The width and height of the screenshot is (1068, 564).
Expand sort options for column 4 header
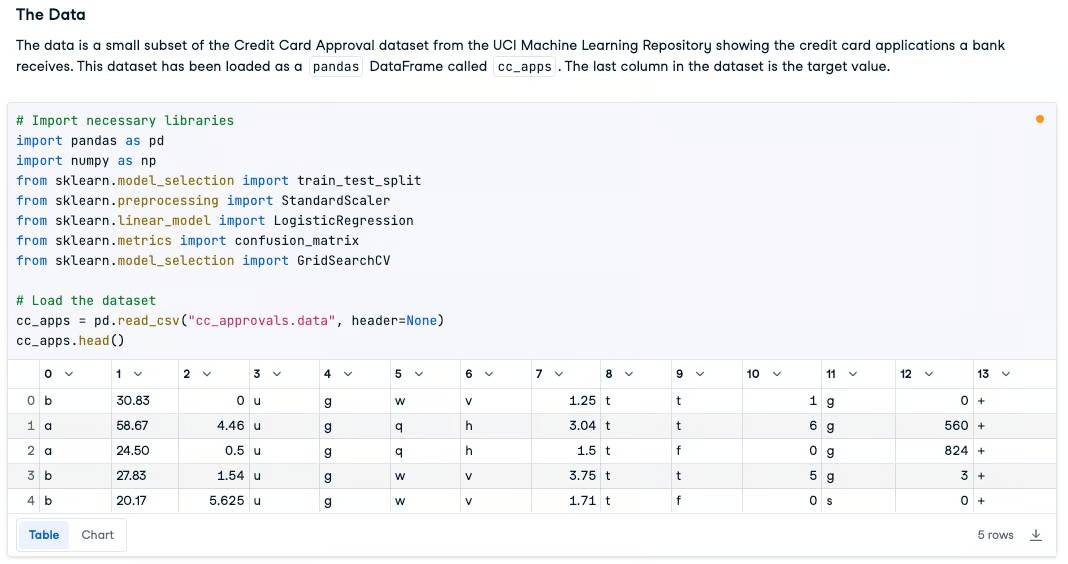[348, 374]
